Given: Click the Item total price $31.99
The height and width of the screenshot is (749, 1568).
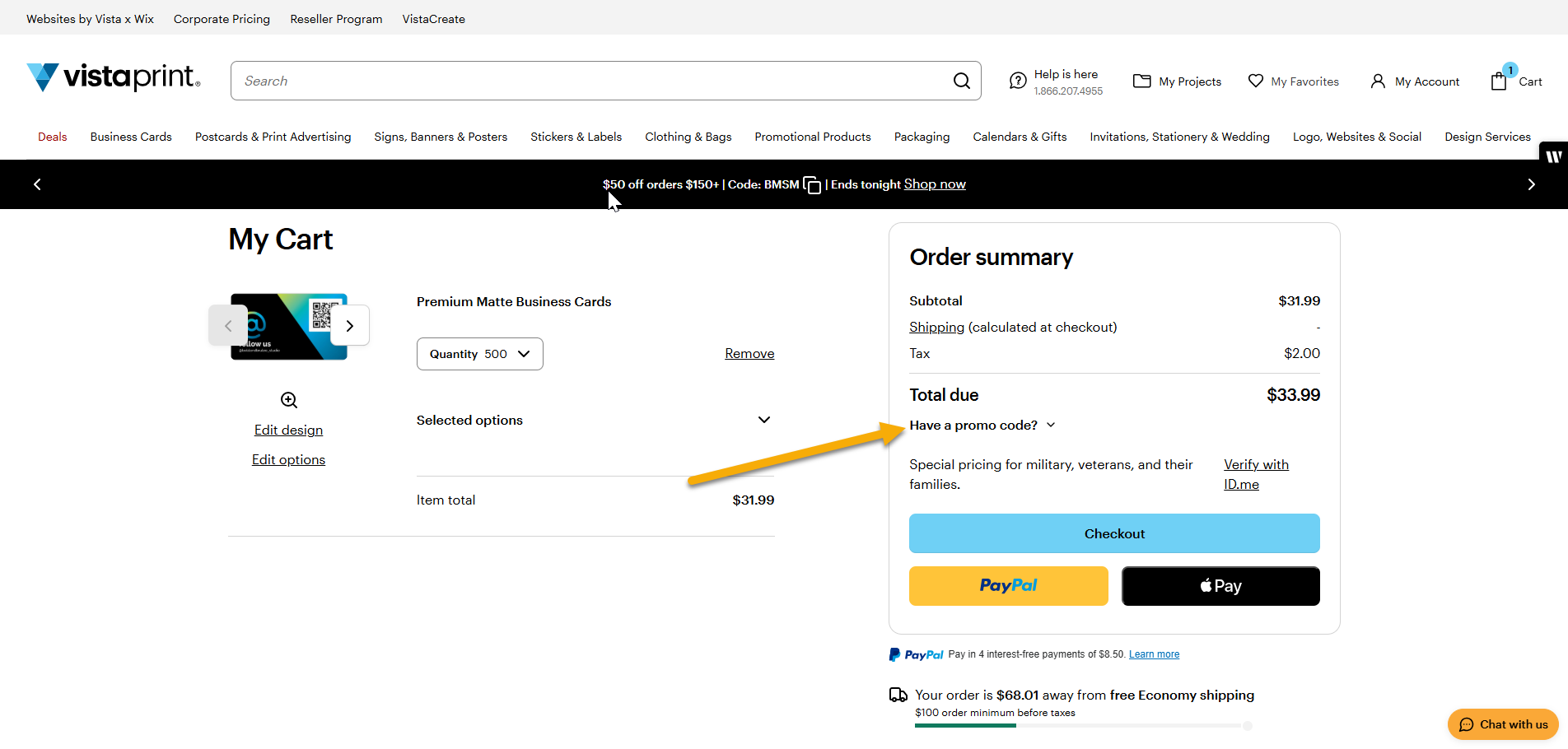Looking at the screenshot, I should (x=754, y=500).
